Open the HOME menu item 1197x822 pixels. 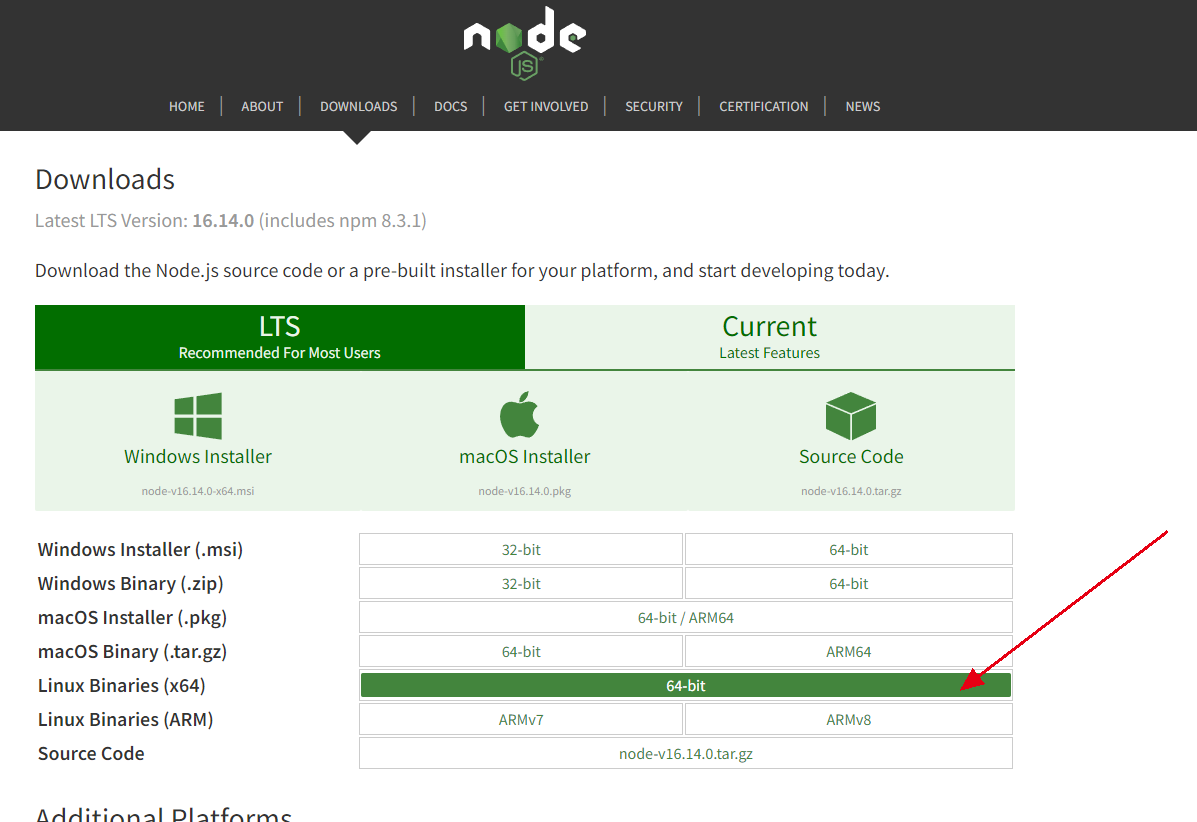187,106
